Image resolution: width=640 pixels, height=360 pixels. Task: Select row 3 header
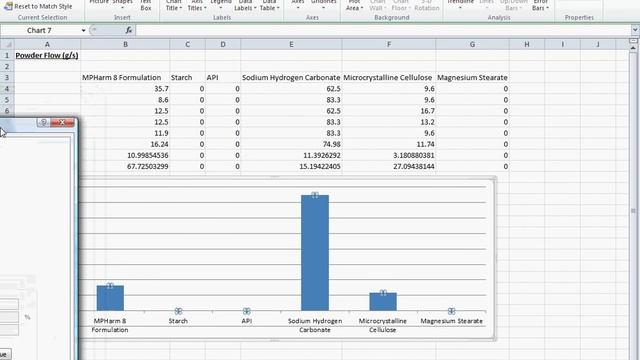click(7, 78)
